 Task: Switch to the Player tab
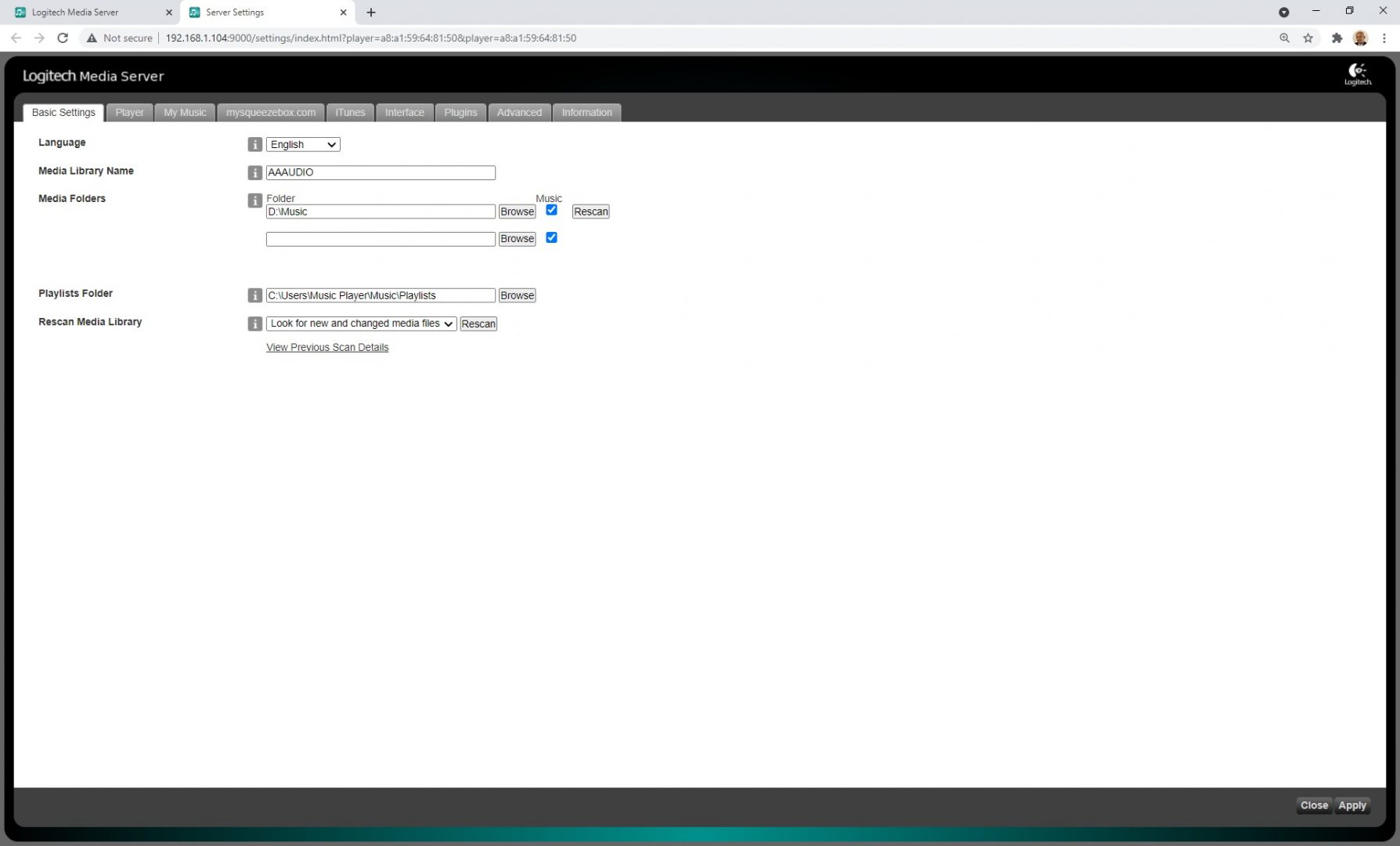coord(129,113)
